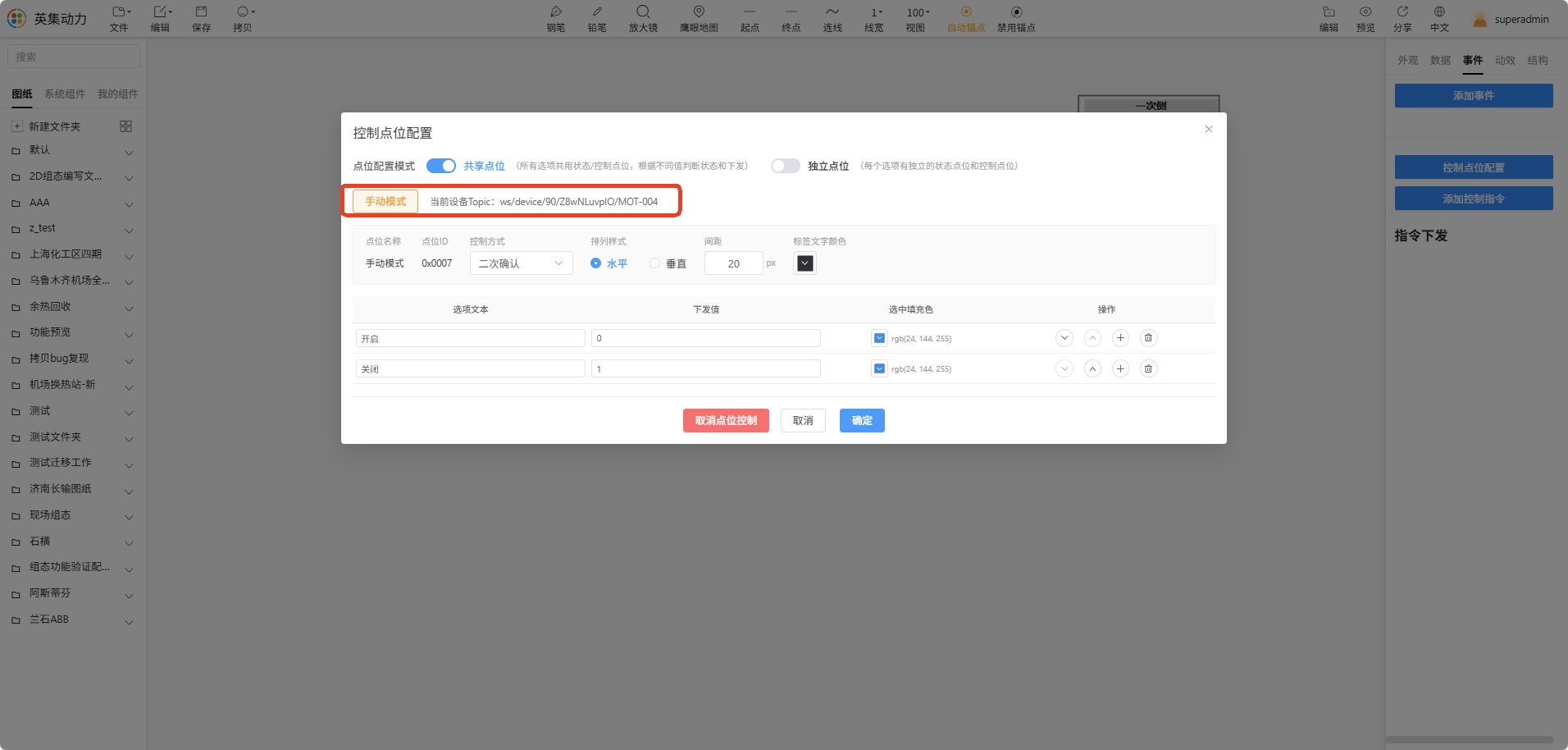Click the 拷贝 copy icon
This screenshot has width=1568, height=750.
pyautogui.click(x=244, y=19)
